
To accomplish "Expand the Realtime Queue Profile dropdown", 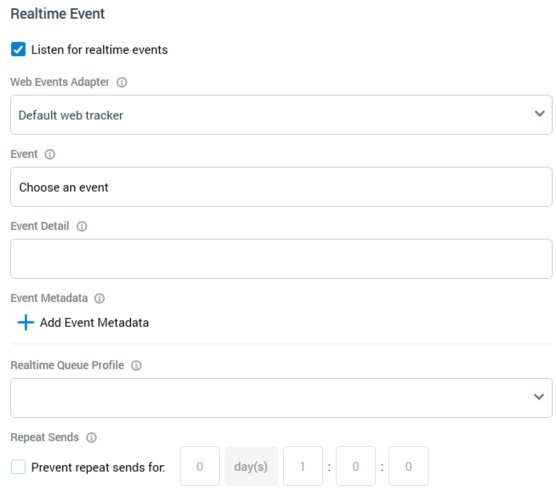I will tap(281, 398).
